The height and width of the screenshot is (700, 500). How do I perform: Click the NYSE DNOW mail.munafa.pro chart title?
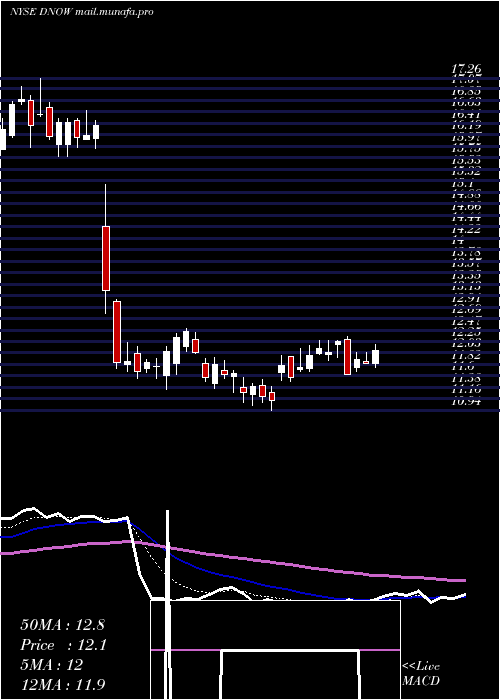(82, 12)
